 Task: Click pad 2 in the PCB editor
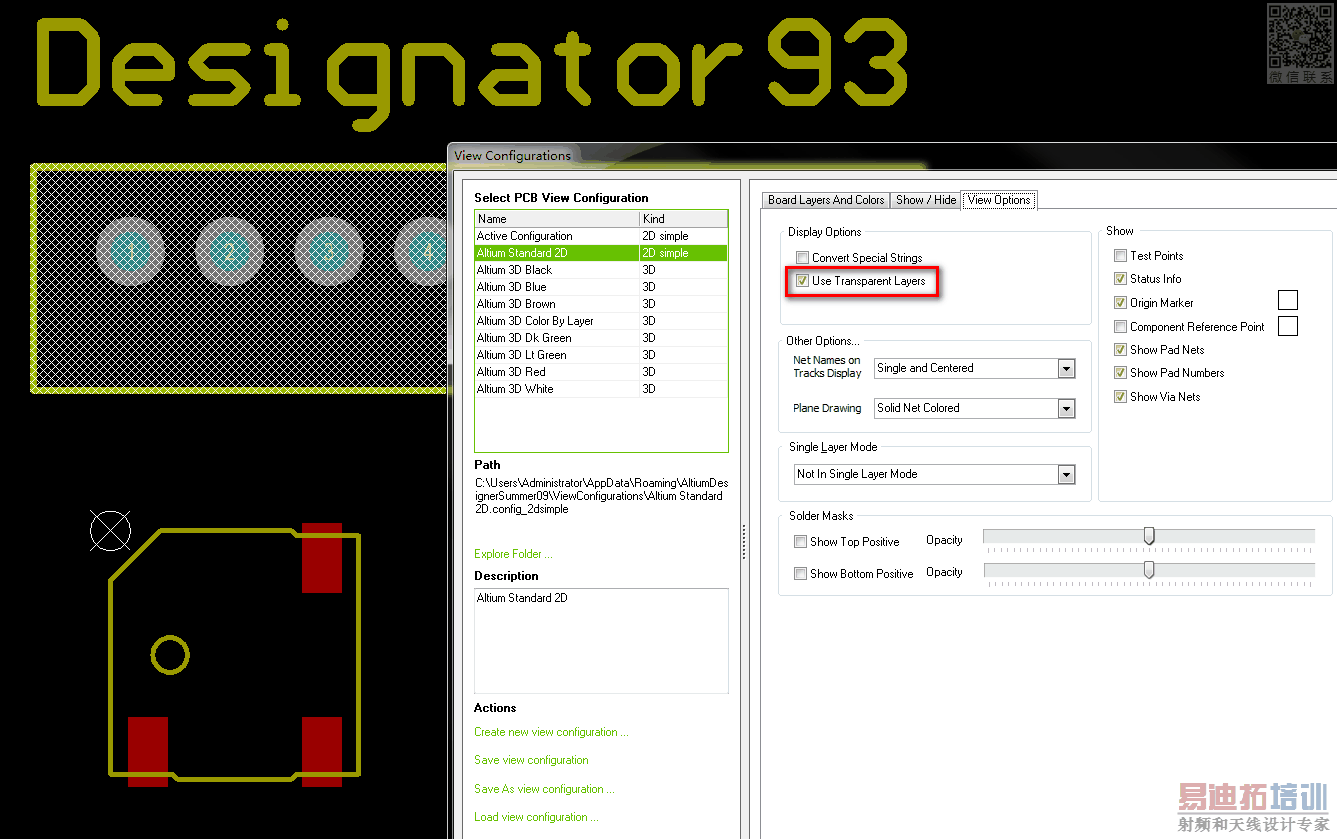[x=230, y=251]
